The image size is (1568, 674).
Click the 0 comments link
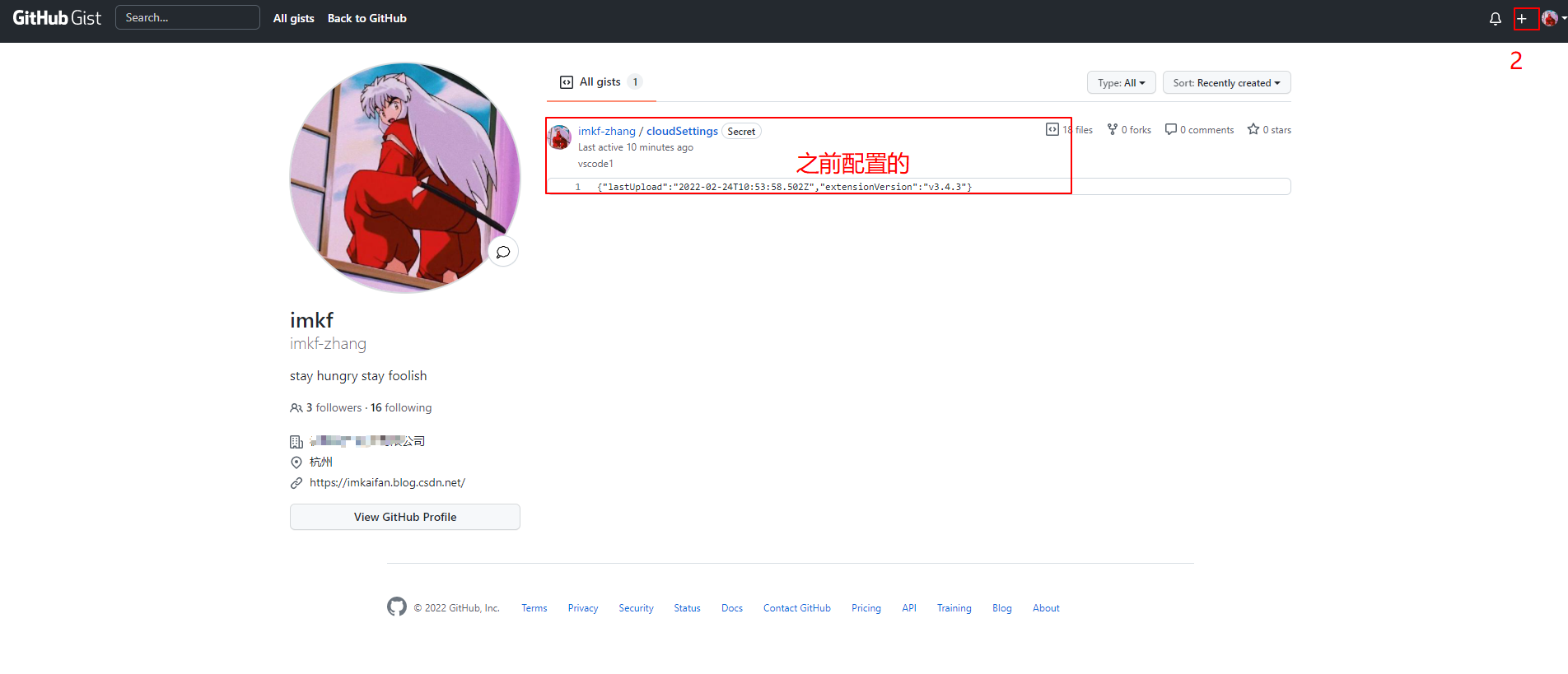(1200, 130)
